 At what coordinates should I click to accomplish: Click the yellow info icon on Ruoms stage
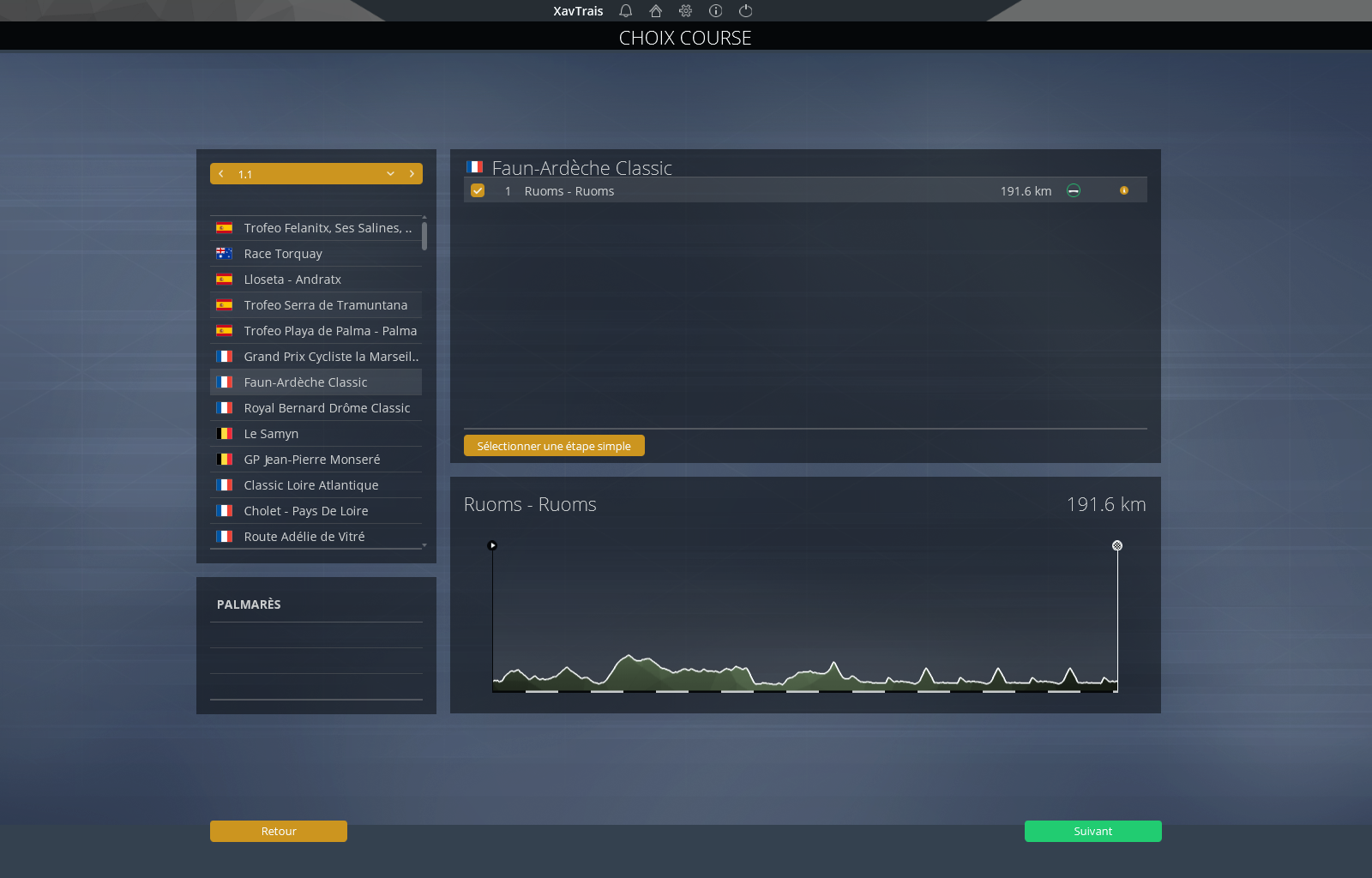[x=1124, y=190]
